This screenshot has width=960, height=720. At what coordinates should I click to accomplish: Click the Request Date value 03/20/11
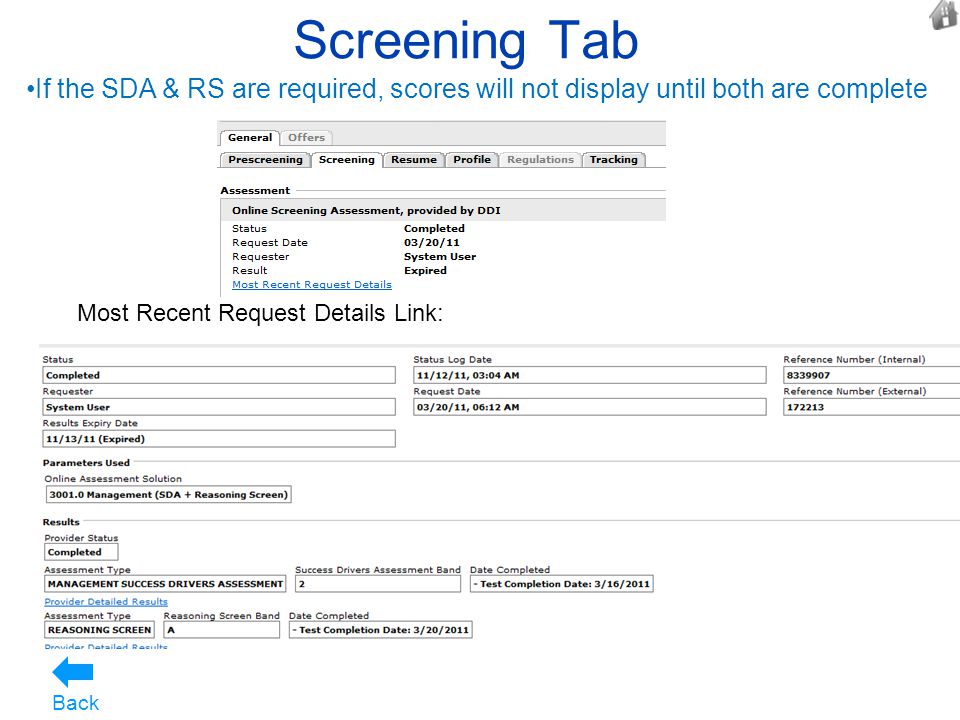tap(432, 242)
